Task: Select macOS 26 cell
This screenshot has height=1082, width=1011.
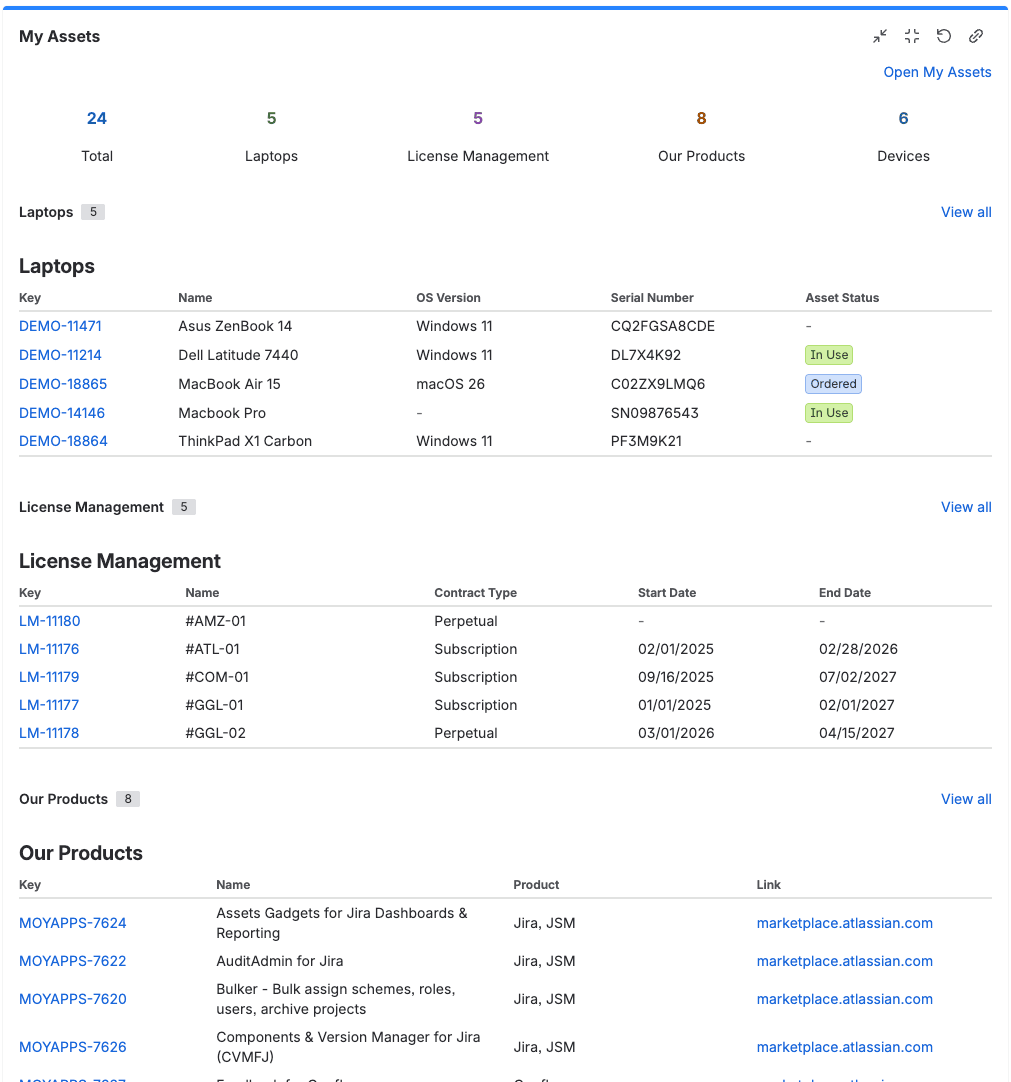Action: [x=450, y=384]
